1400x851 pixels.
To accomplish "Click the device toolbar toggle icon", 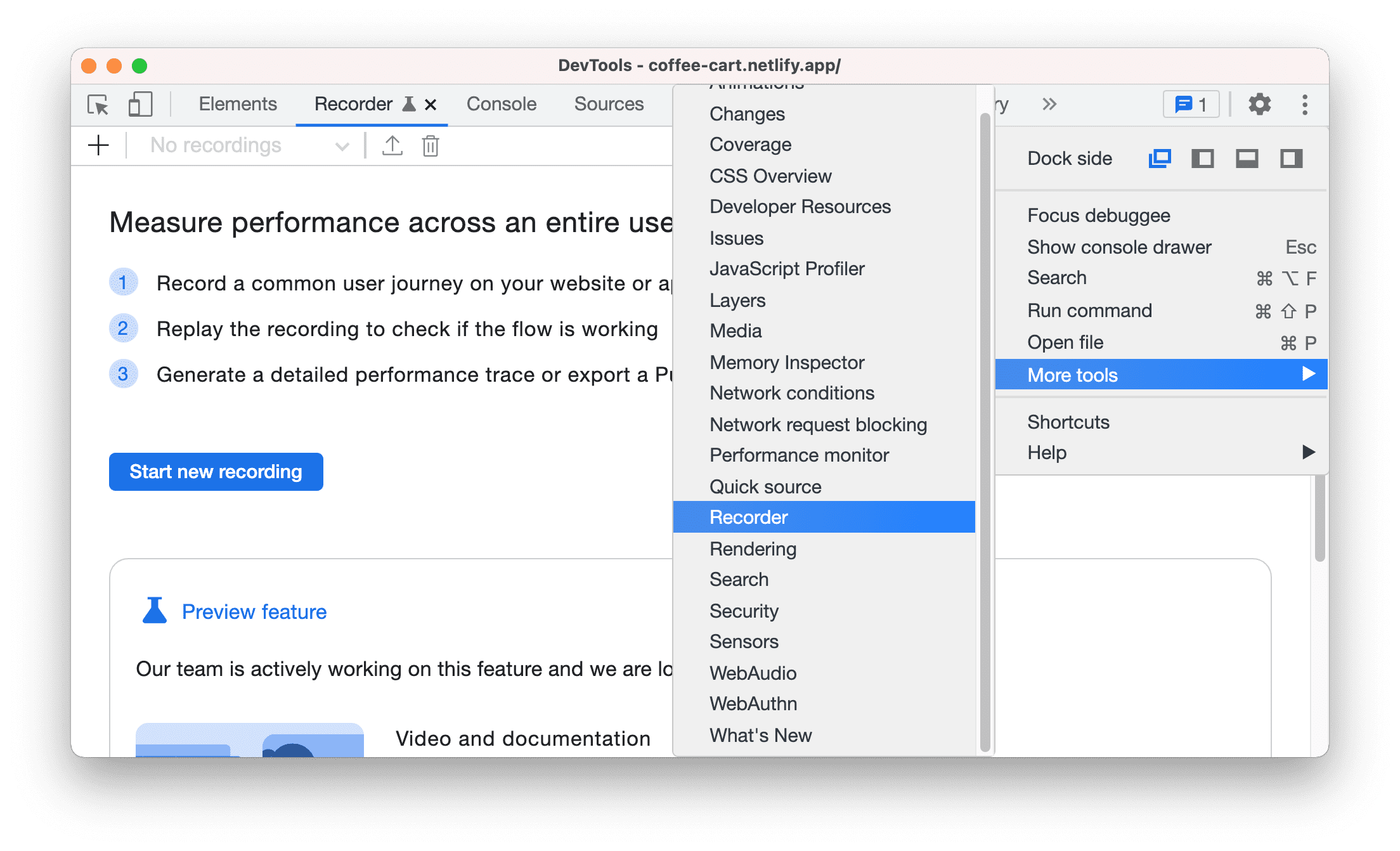I will click(139, 105).
